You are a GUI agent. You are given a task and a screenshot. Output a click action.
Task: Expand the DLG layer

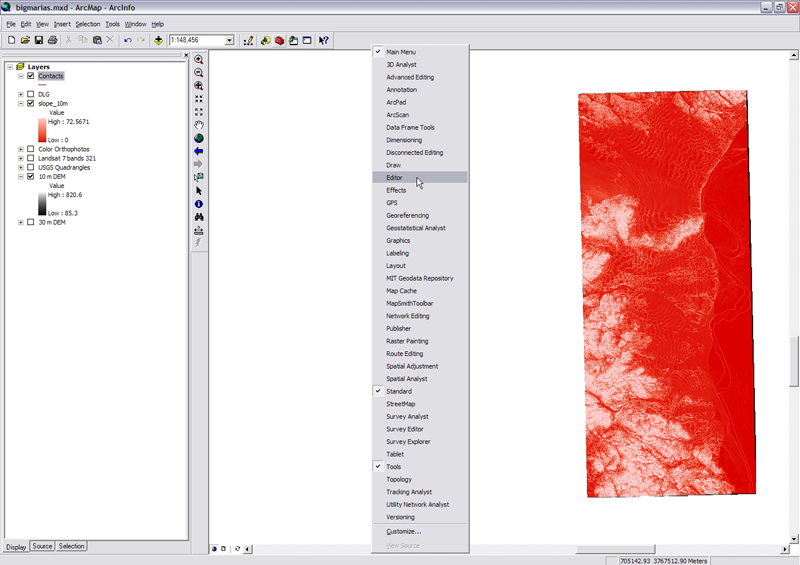pyautogui.click(x=21, y=94)
